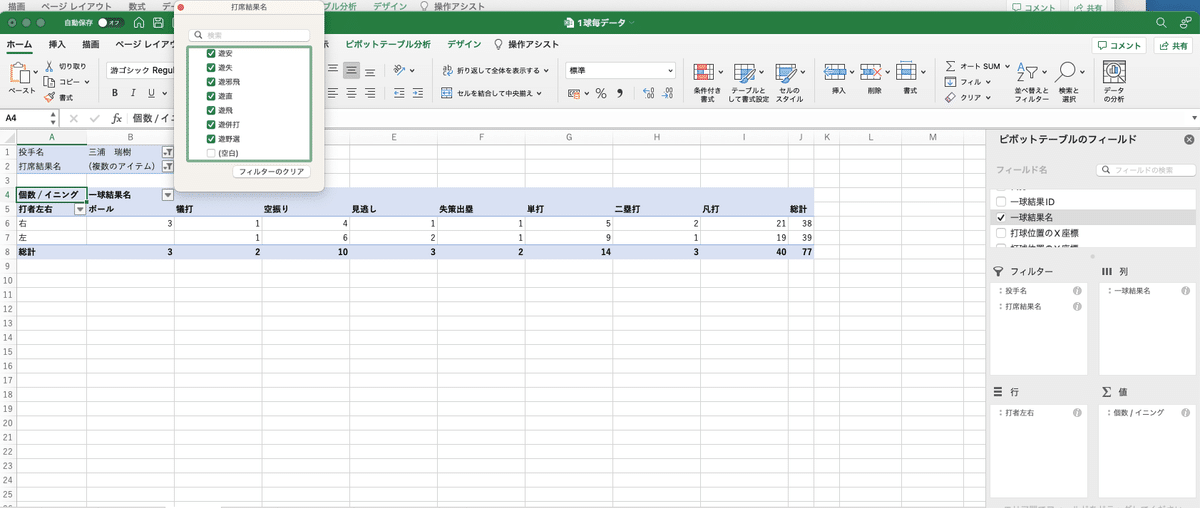This screenshot has width=1200, height=508.
Task: Check the (空白) filter item
Action: 211,153
